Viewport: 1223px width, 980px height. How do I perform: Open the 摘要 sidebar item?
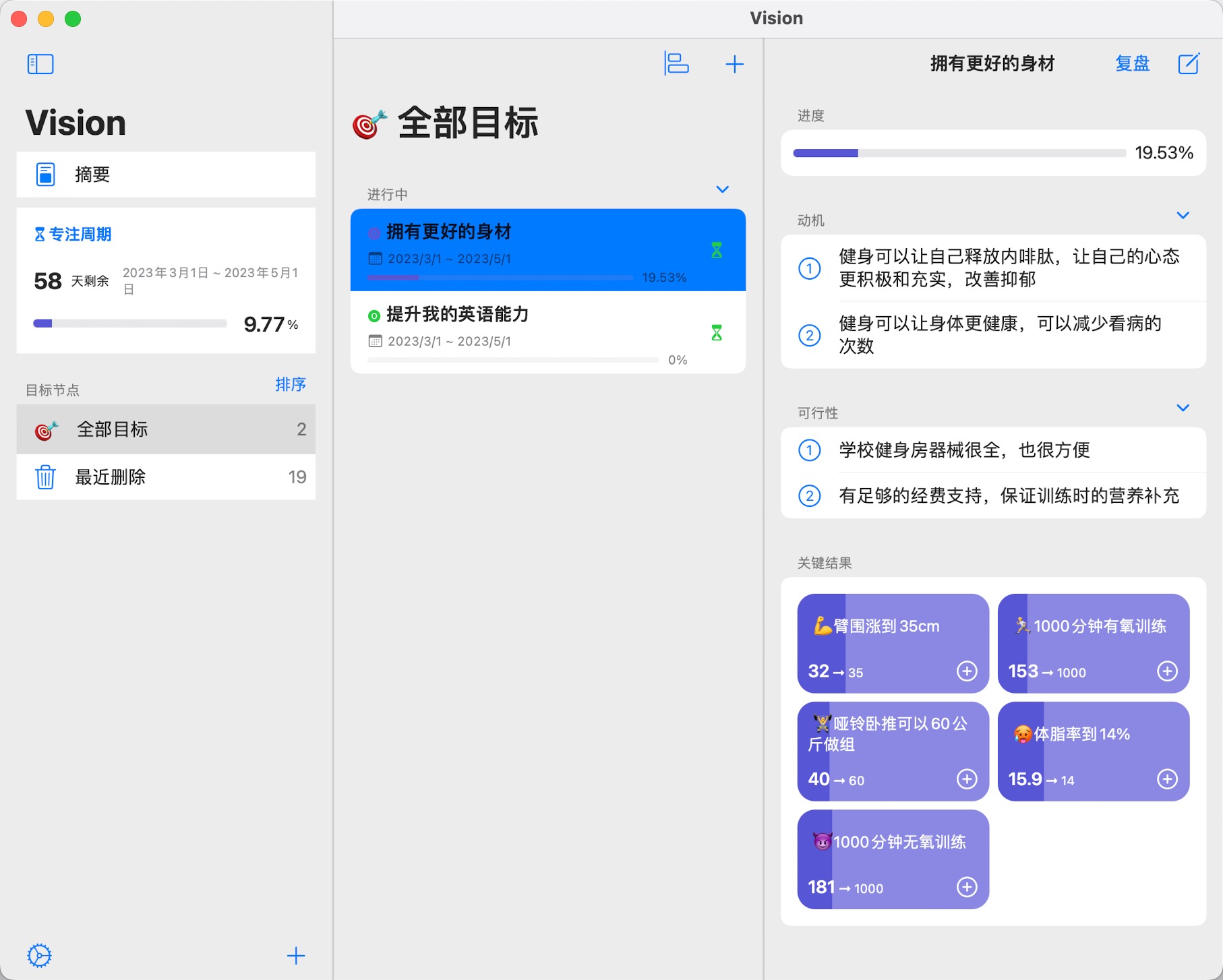tap(166, 175)
